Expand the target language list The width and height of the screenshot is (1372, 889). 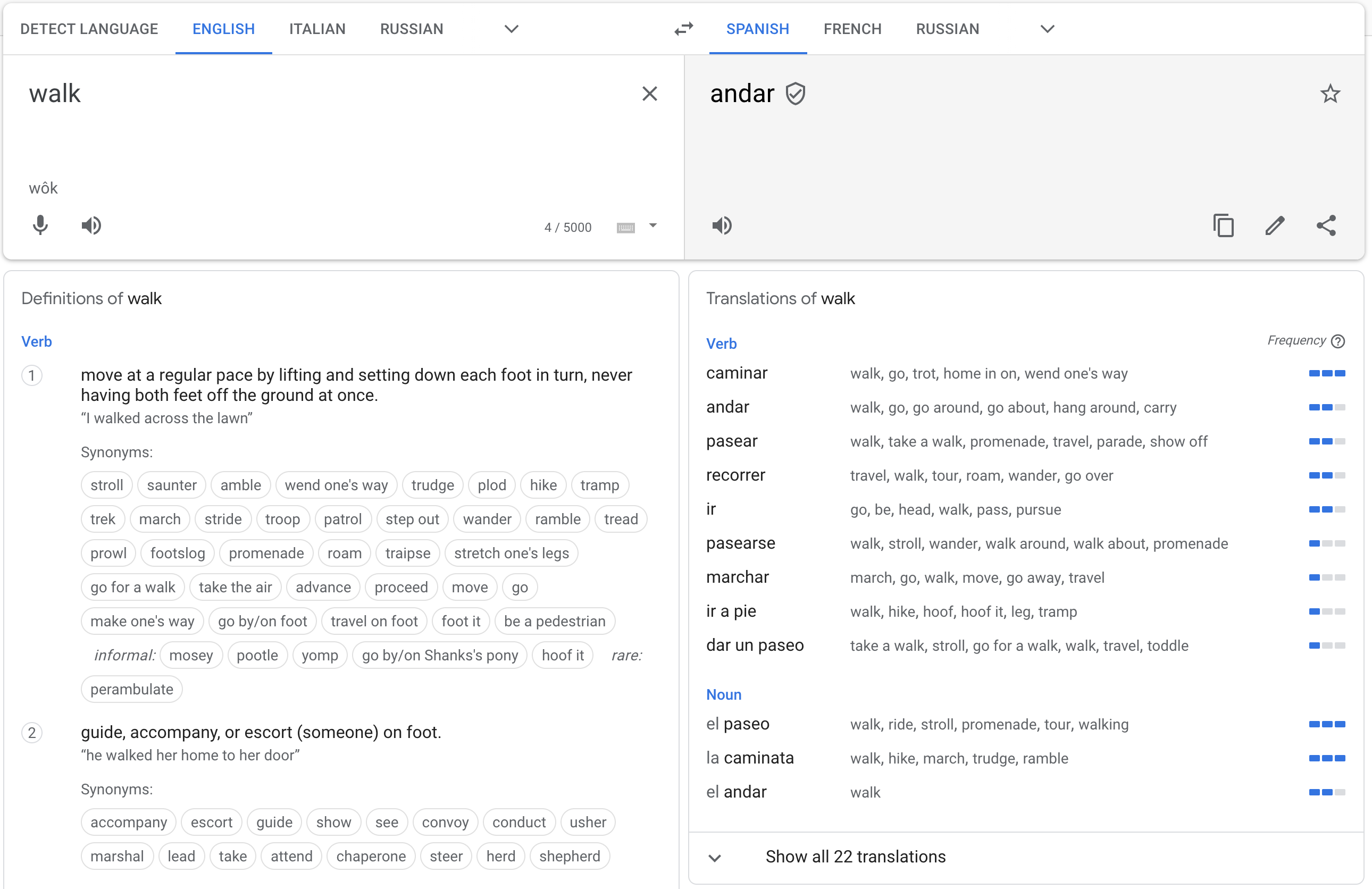click(1047, 29)
